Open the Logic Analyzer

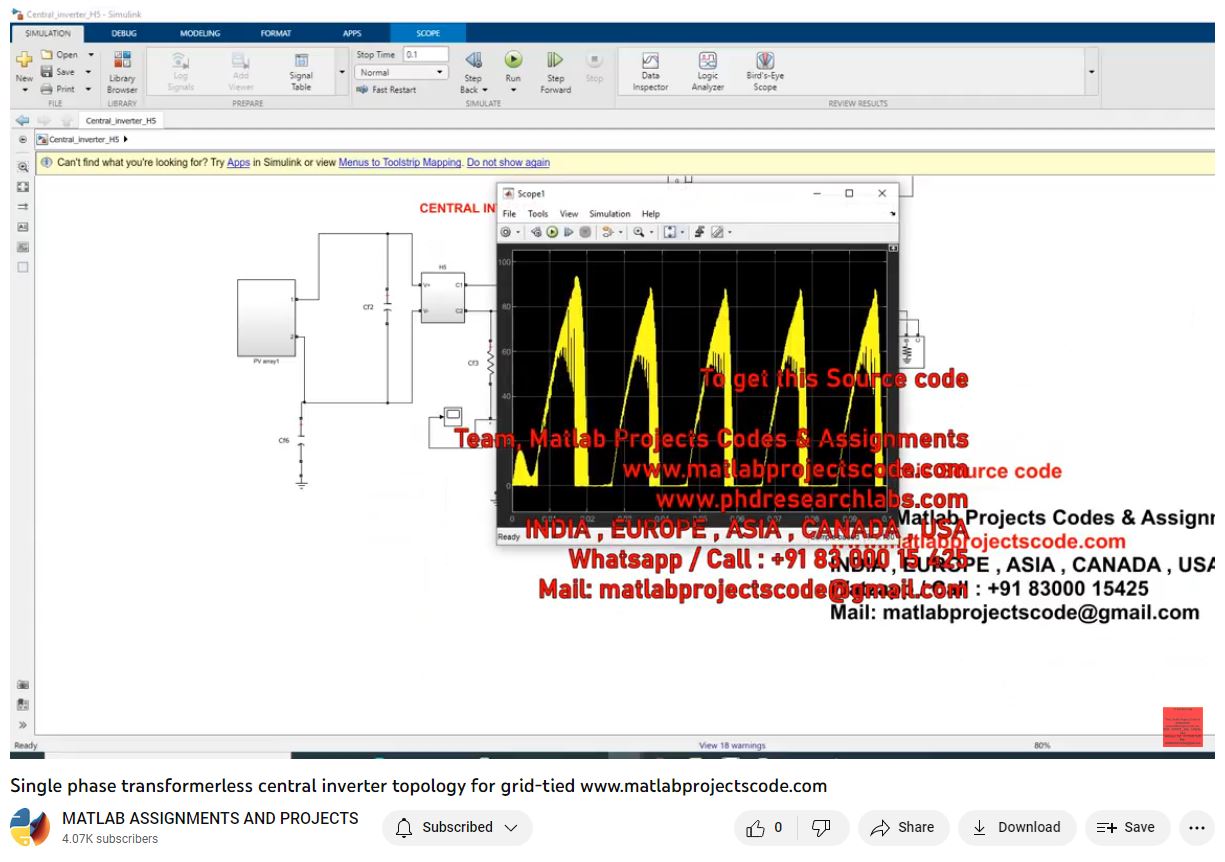707,73
